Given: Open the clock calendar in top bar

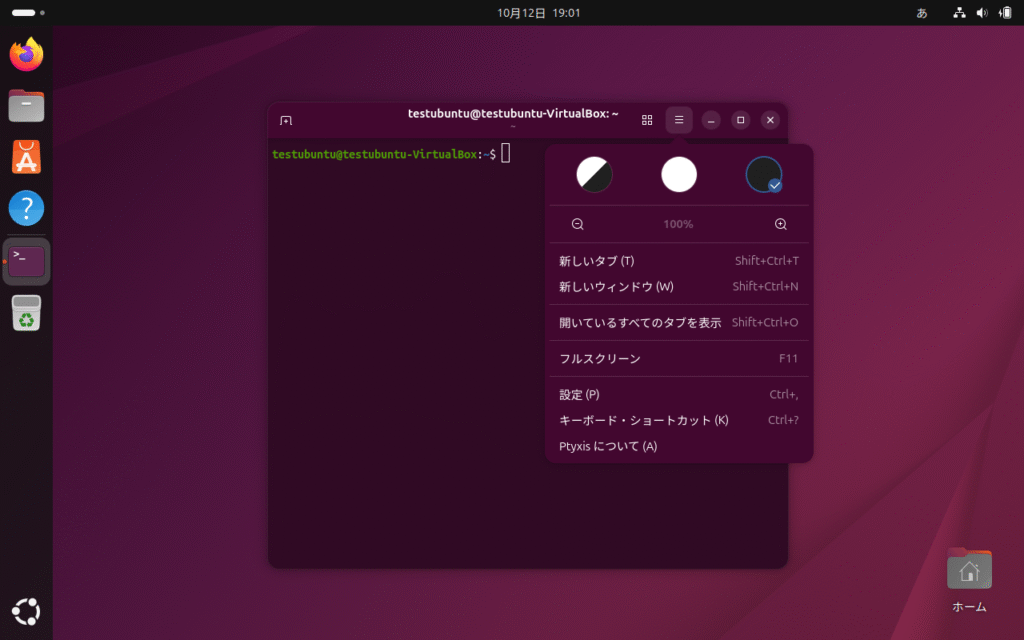Looking at the screenshot, I should point(538,13).
